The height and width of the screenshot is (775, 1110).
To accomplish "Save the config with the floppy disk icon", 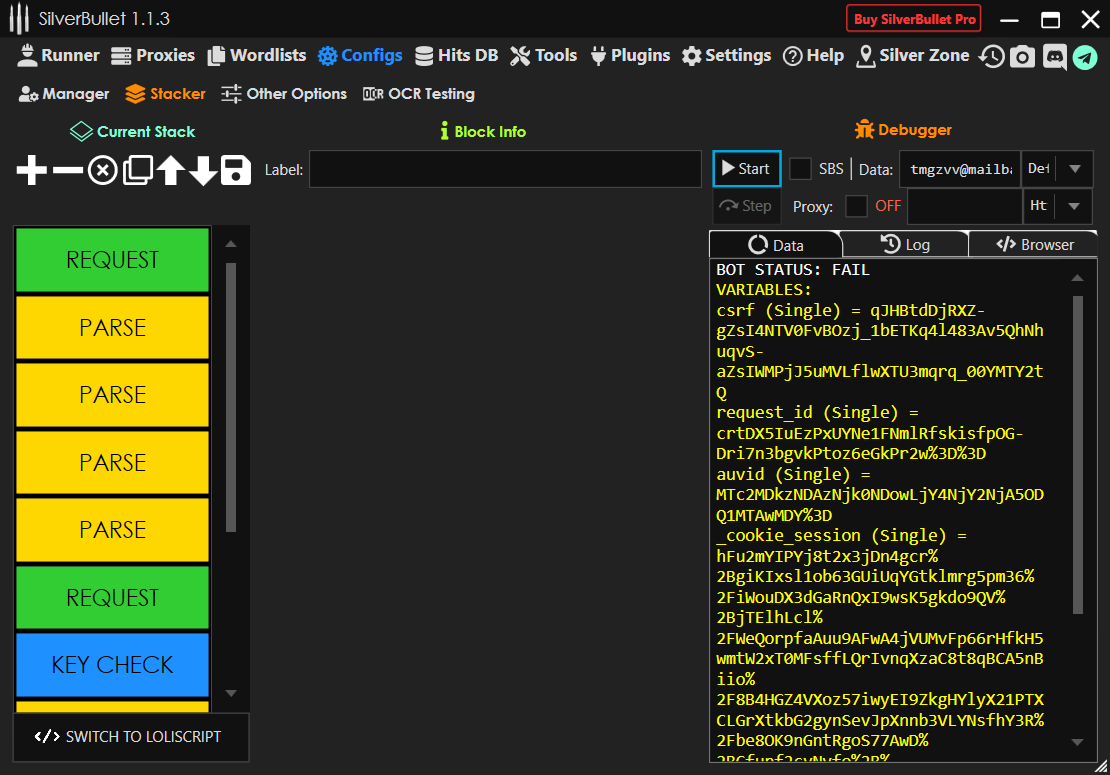I will coord(236,170).
